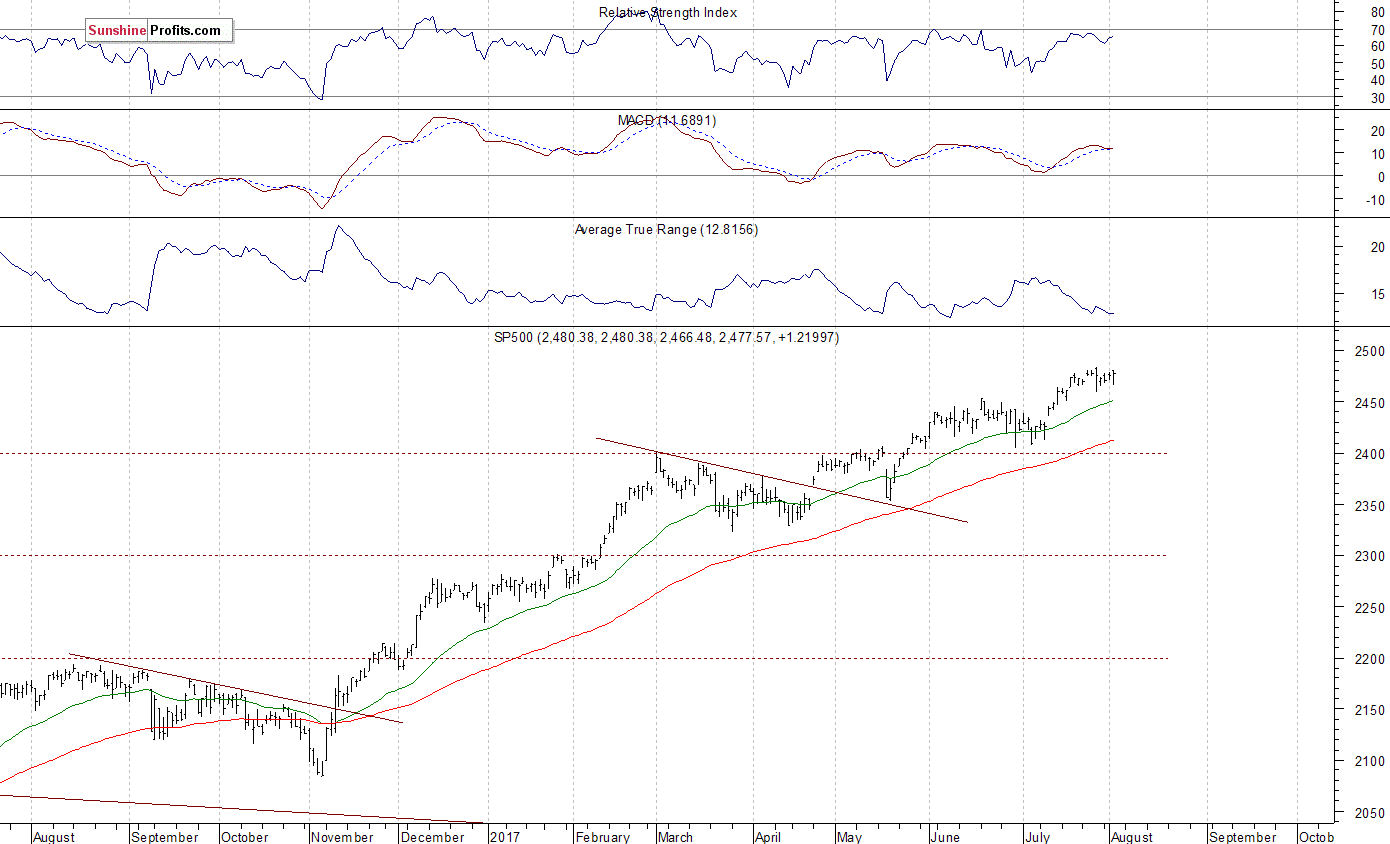Open the SunshineProfits.com logo link
This screenshot has width=1390, height=844.
click(x=159, y=31)
